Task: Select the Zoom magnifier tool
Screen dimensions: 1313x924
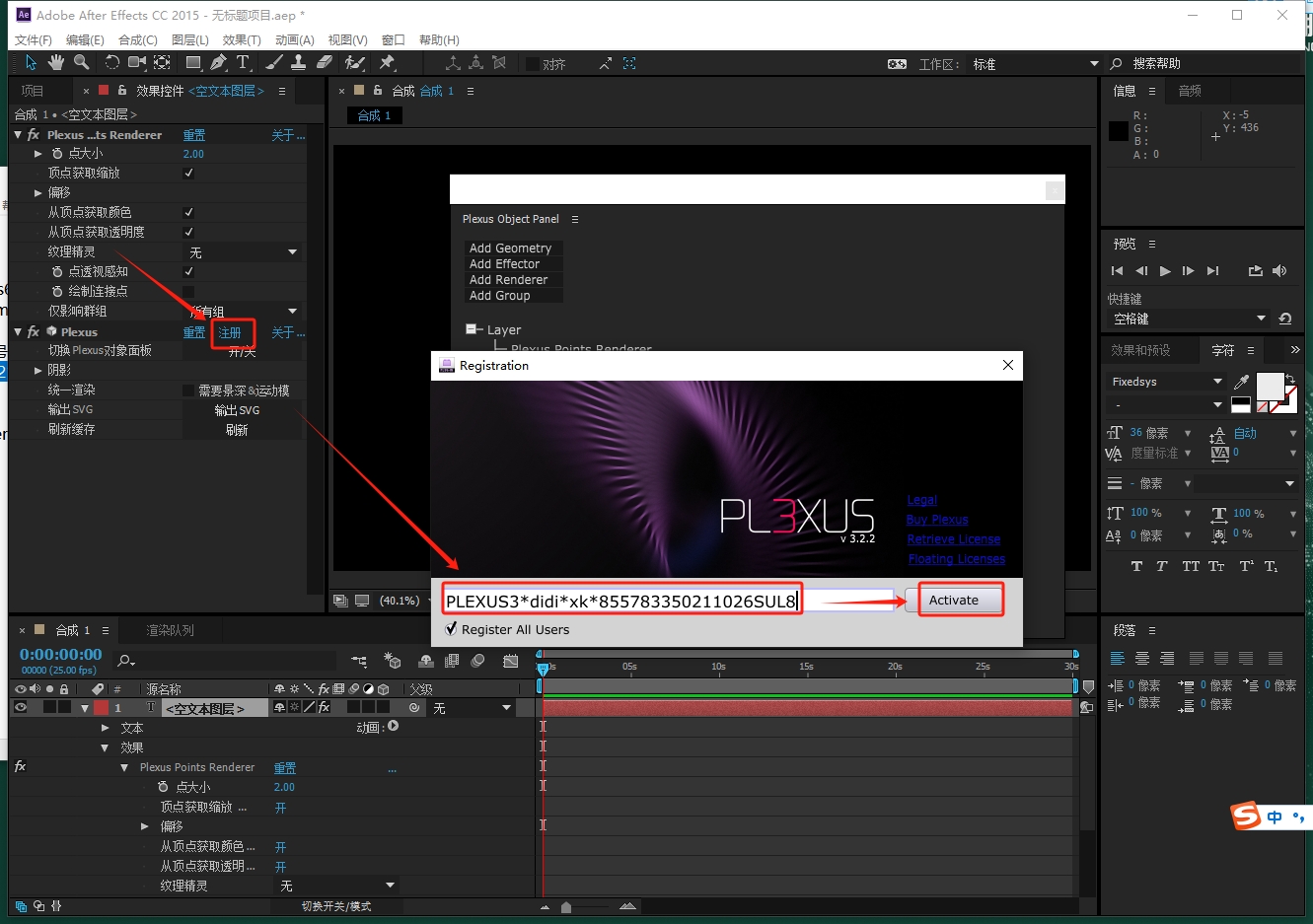Action: coord(81,63)
